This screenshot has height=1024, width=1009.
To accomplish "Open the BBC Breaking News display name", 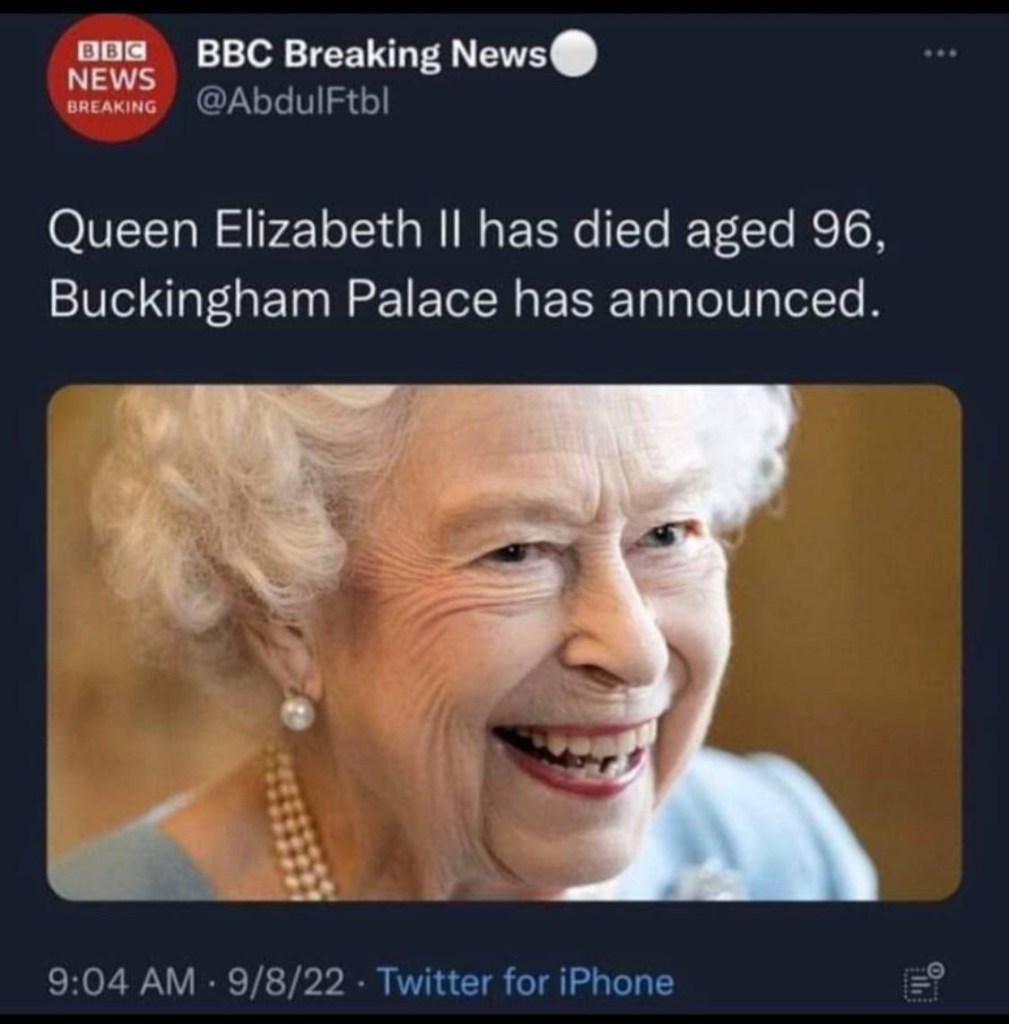I will [x=371, y=54].
